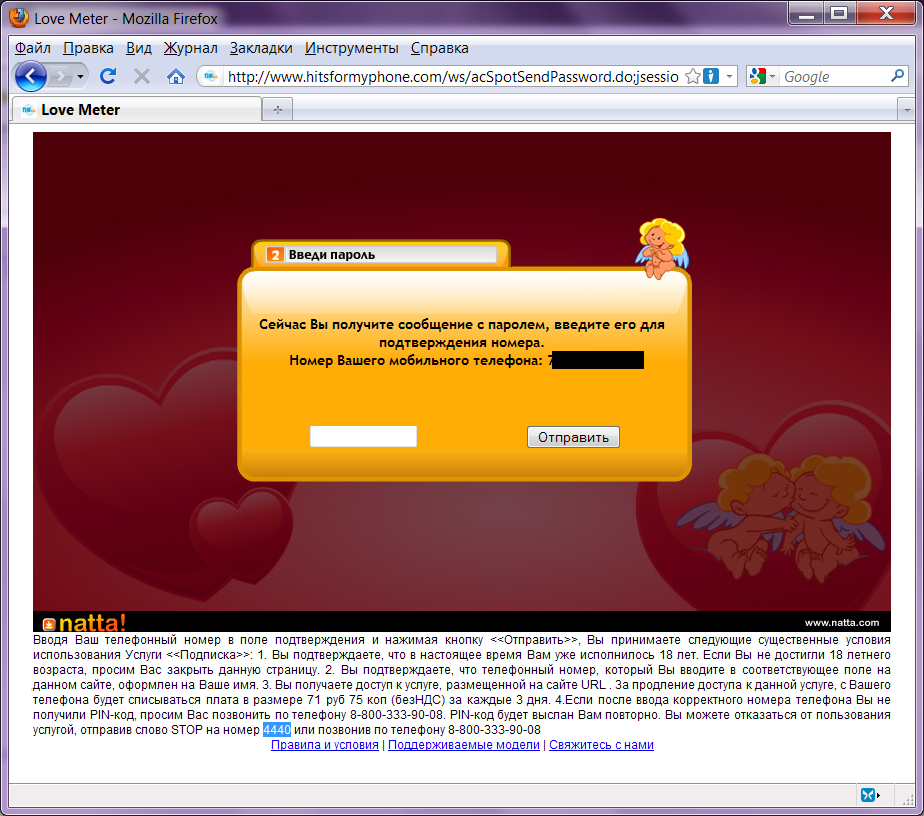Click the forward navigation arrow

(x=60, y=76)
